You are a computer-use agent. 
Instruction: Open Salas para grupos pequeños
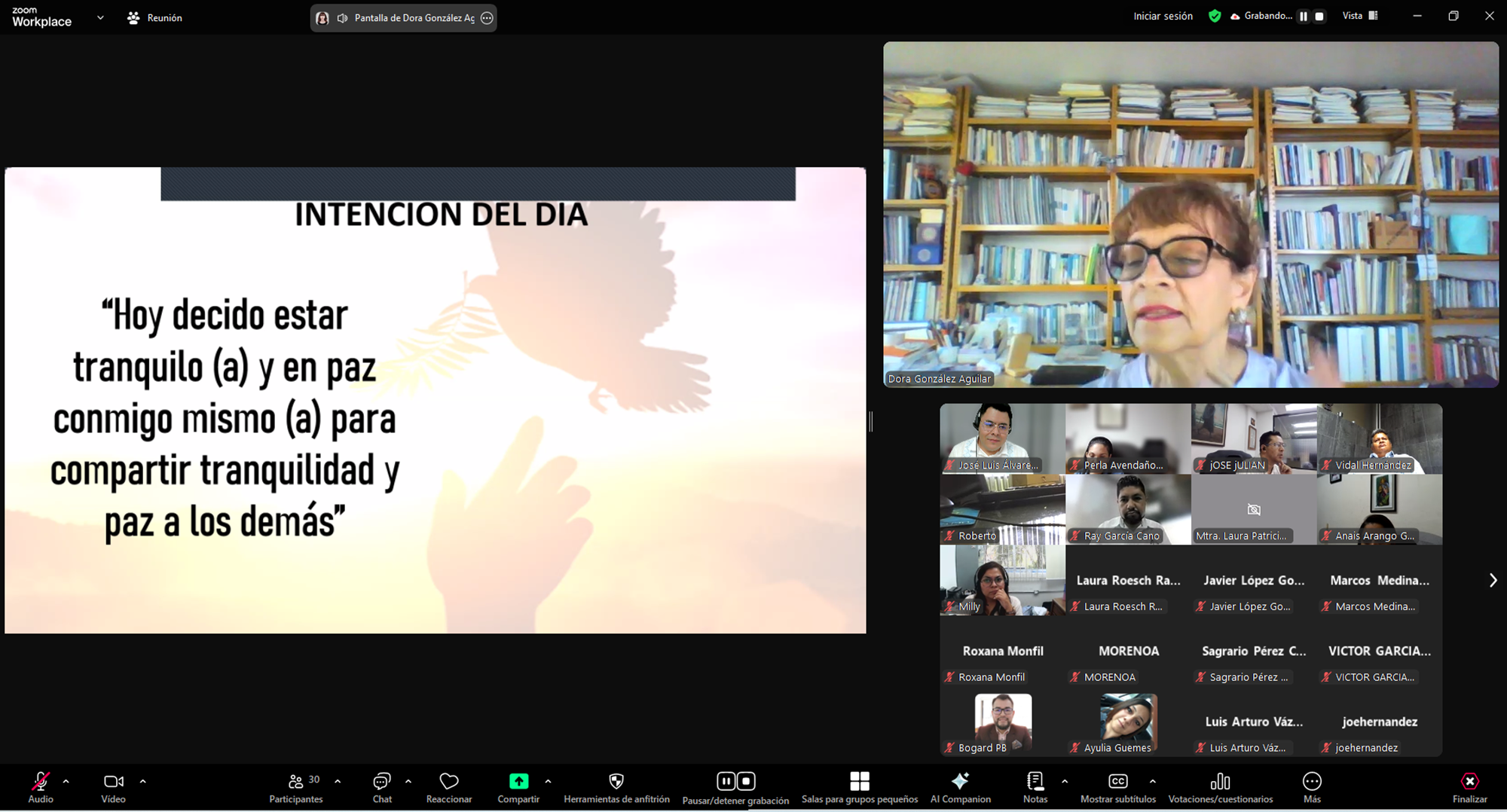[859, 786]
